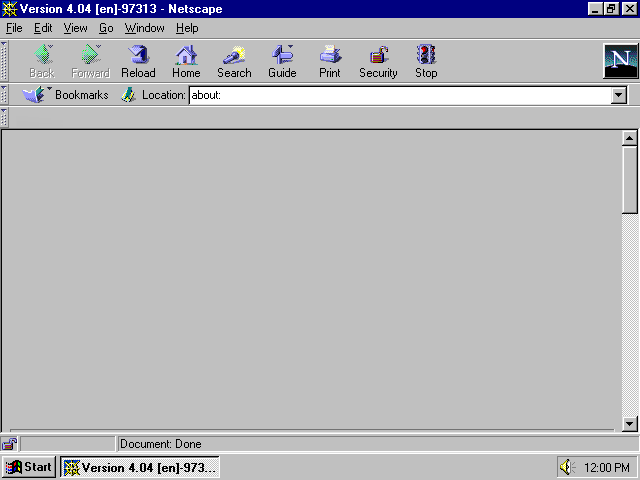This screenshot has width=640, height=480.
Task: Click the 'Document: Done' status text
Action: [x=161, y=444]
